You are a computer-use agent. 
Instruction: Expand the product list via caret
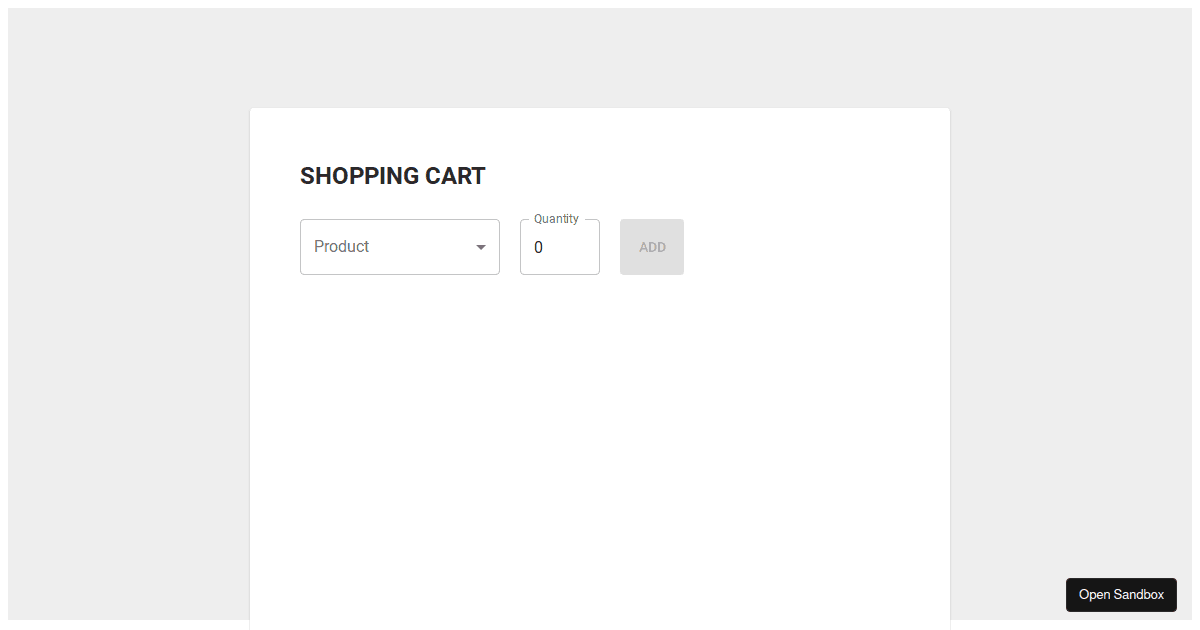(480, 247)
